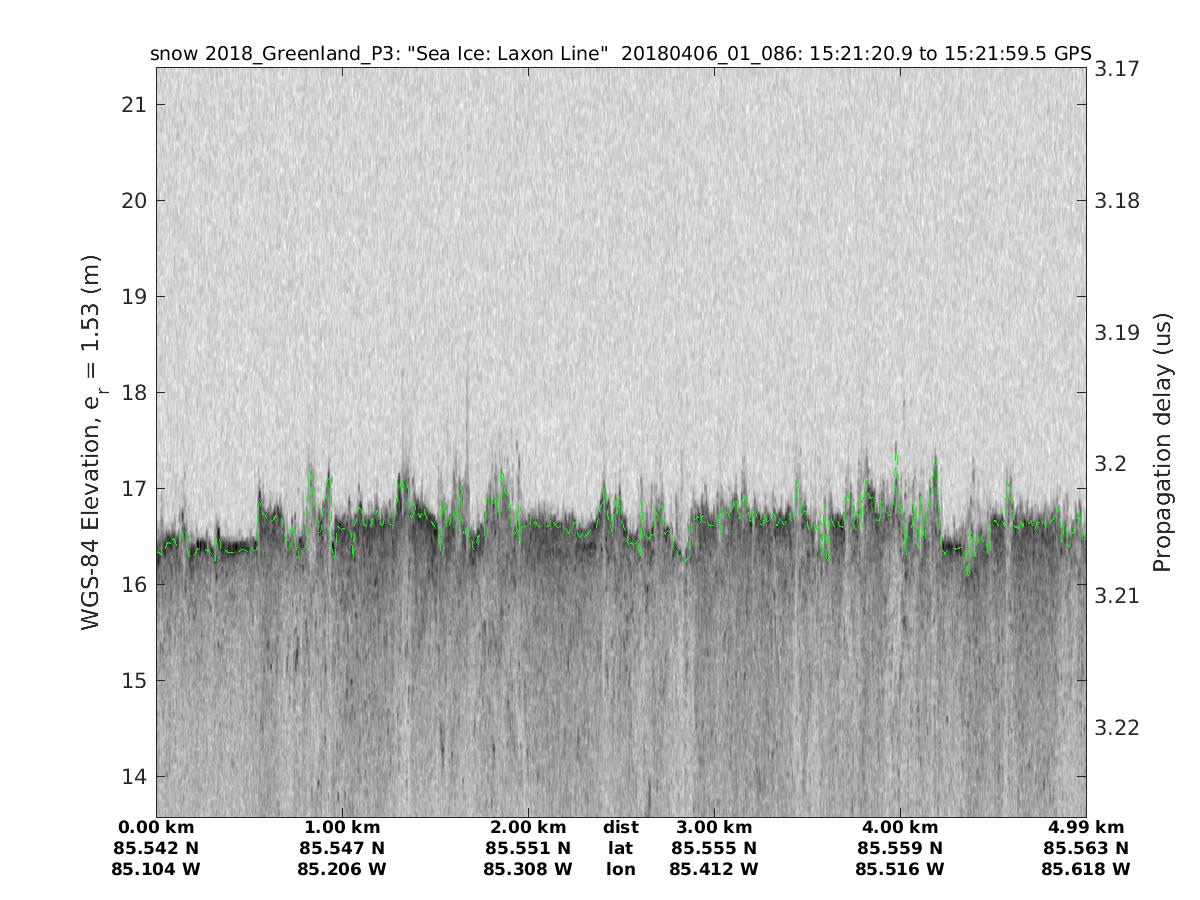Image resolution: width=1200 pixels, height=900 pixels.
Task: Click the 19 elevation tick label
Action: click(133, 297)
